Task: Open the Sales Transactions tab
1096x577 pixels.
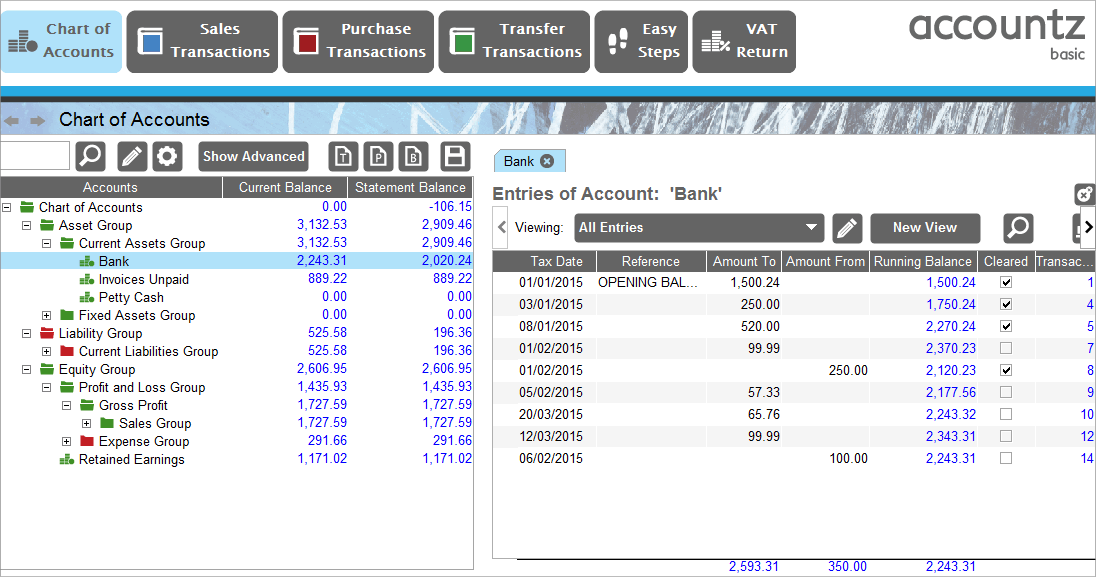Action: [x=202, y=41]
